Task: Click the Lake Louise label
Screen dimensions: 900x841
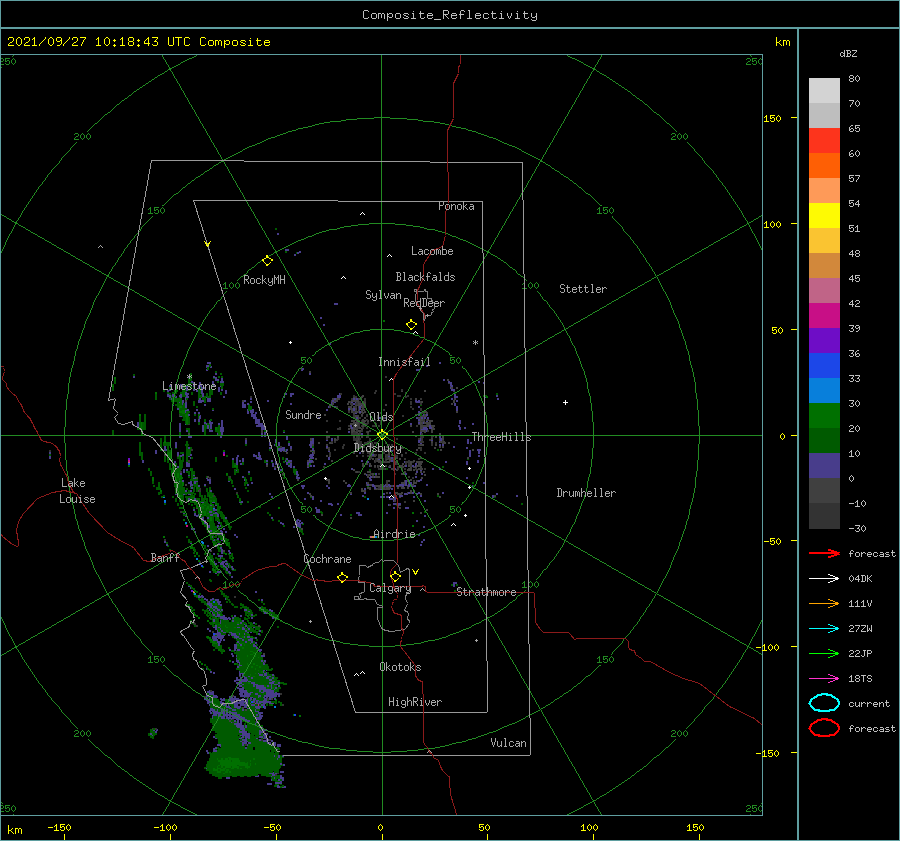Action: click(x=77, y=491)
